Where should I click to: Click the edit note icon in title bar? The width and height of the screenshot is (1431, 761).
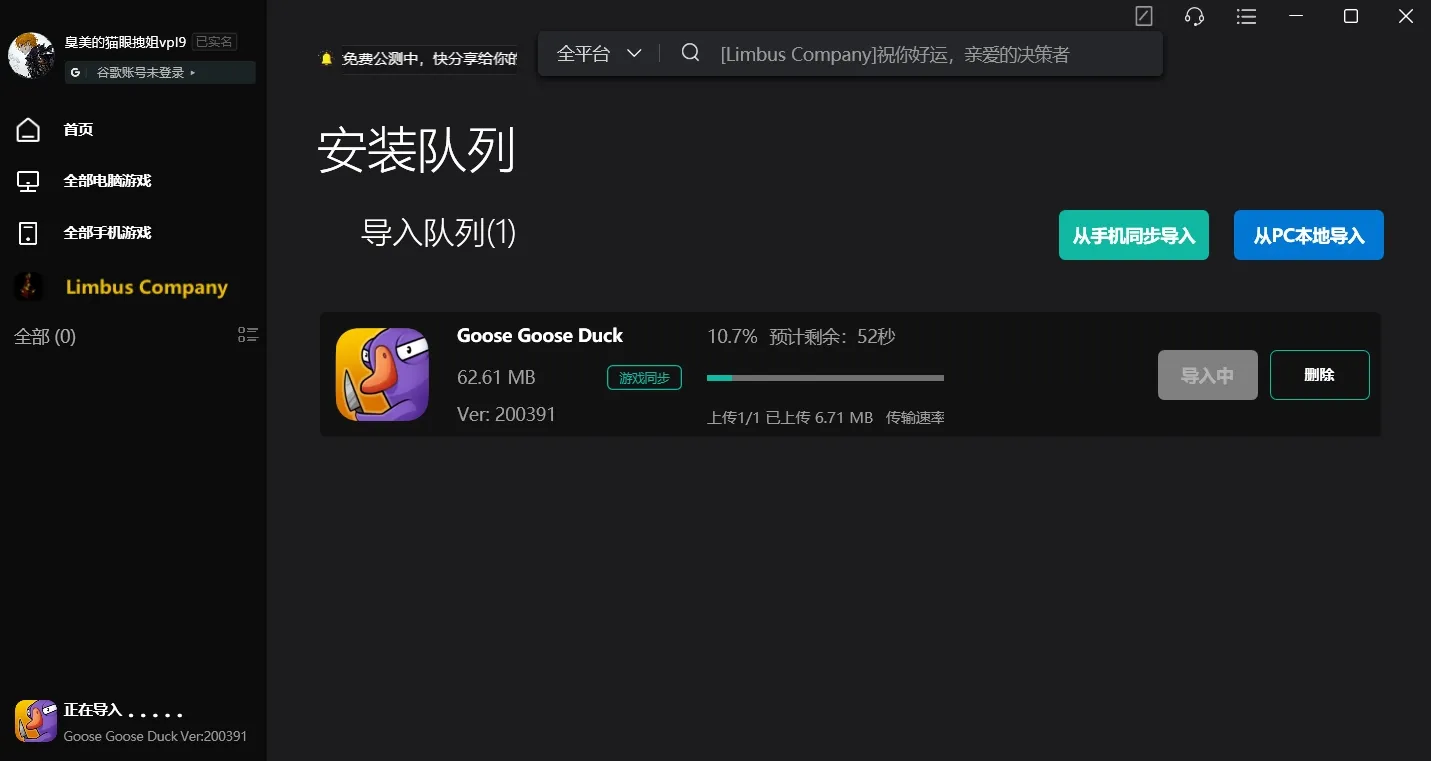(x=1144, y=16)
